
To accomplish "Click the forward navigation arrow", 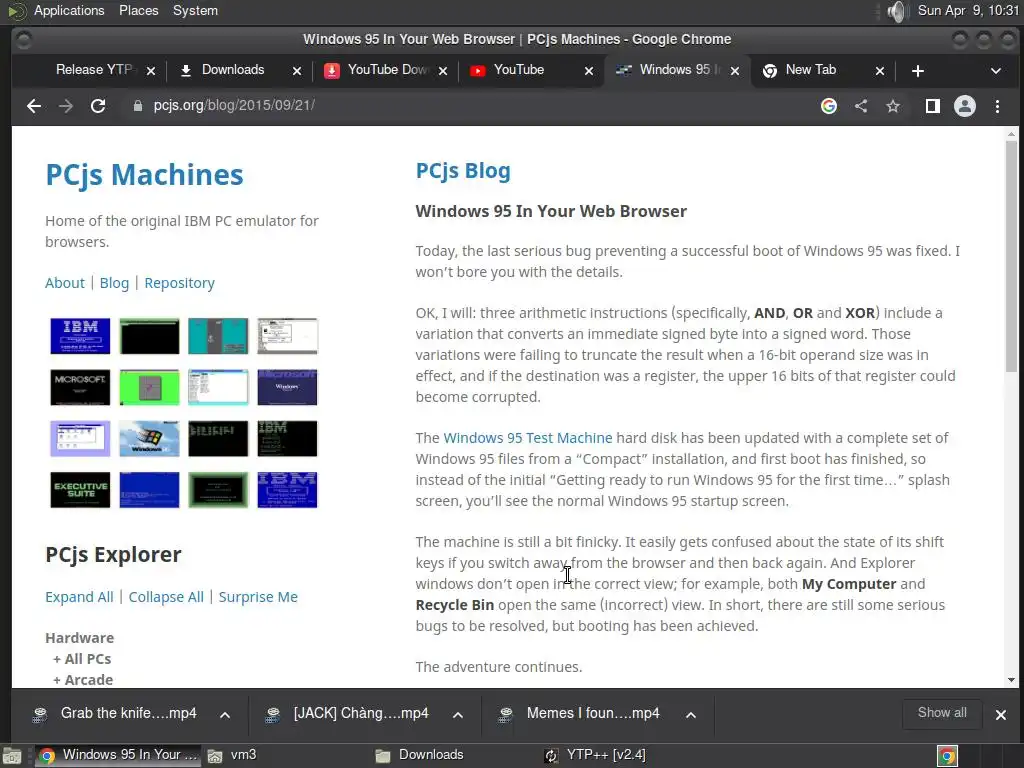I will pos(66,106).
